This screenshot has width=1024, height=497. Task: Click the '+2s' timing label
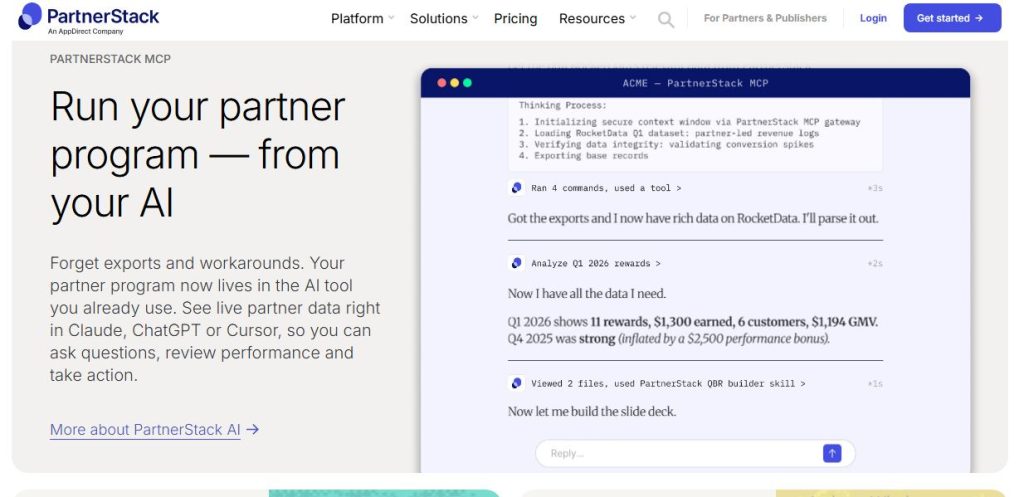[x=875, y=263]
